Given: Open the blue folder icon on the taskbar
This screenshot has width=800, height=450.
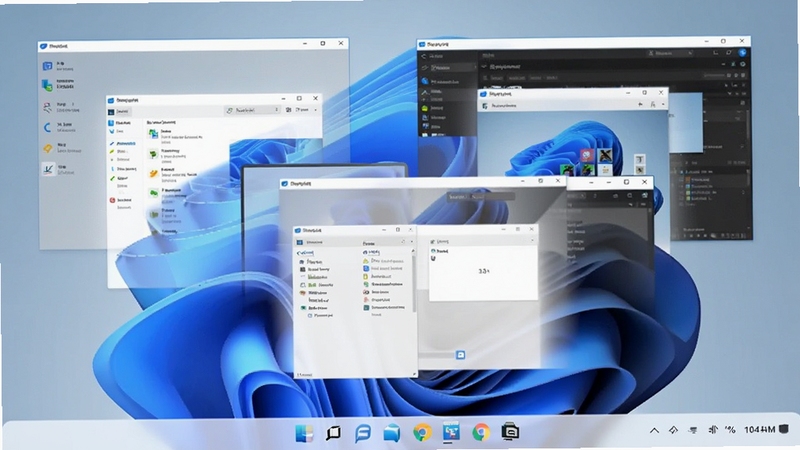Looking at the screenshot, I should (x=392, y=433).
